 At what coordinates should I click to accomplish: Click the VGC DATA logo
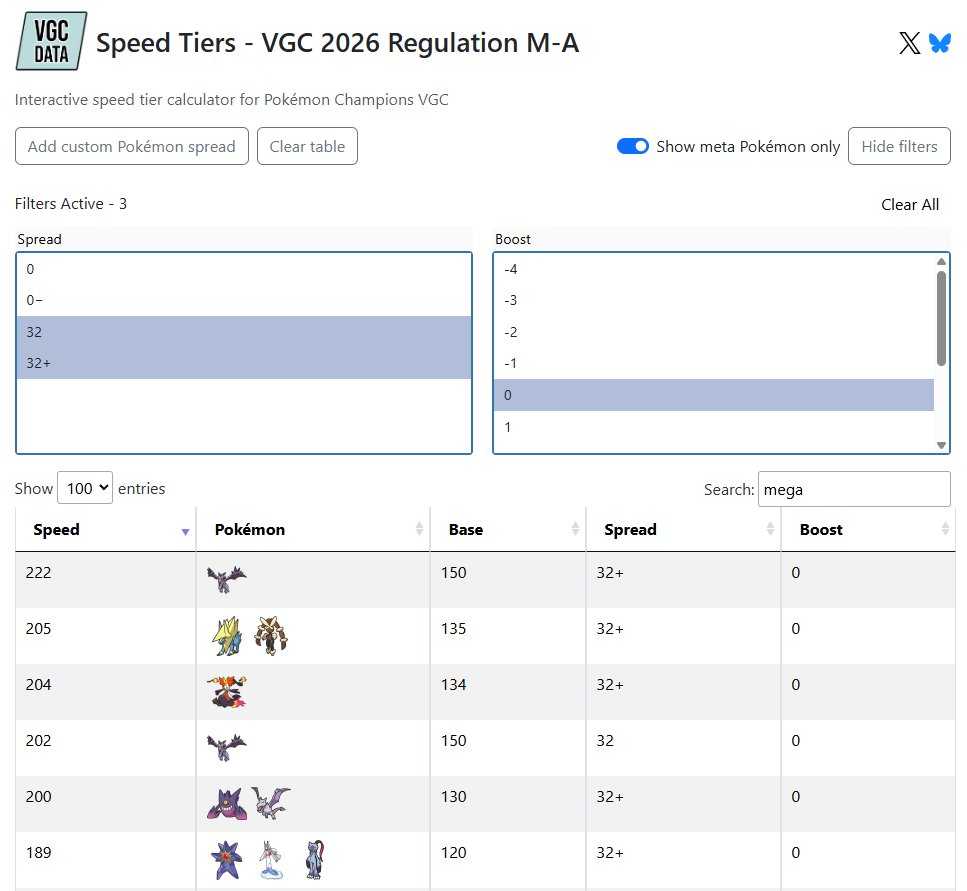[51, 41]
